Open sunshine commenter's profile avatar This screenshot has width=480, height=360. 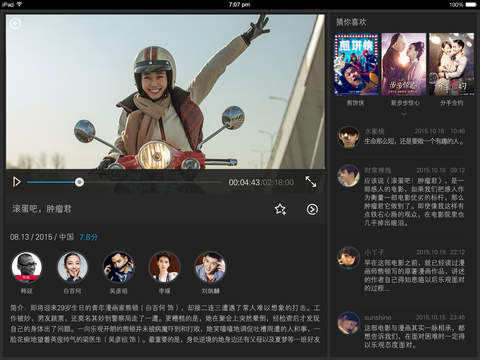pyautogui.click(x=348, y=323)
